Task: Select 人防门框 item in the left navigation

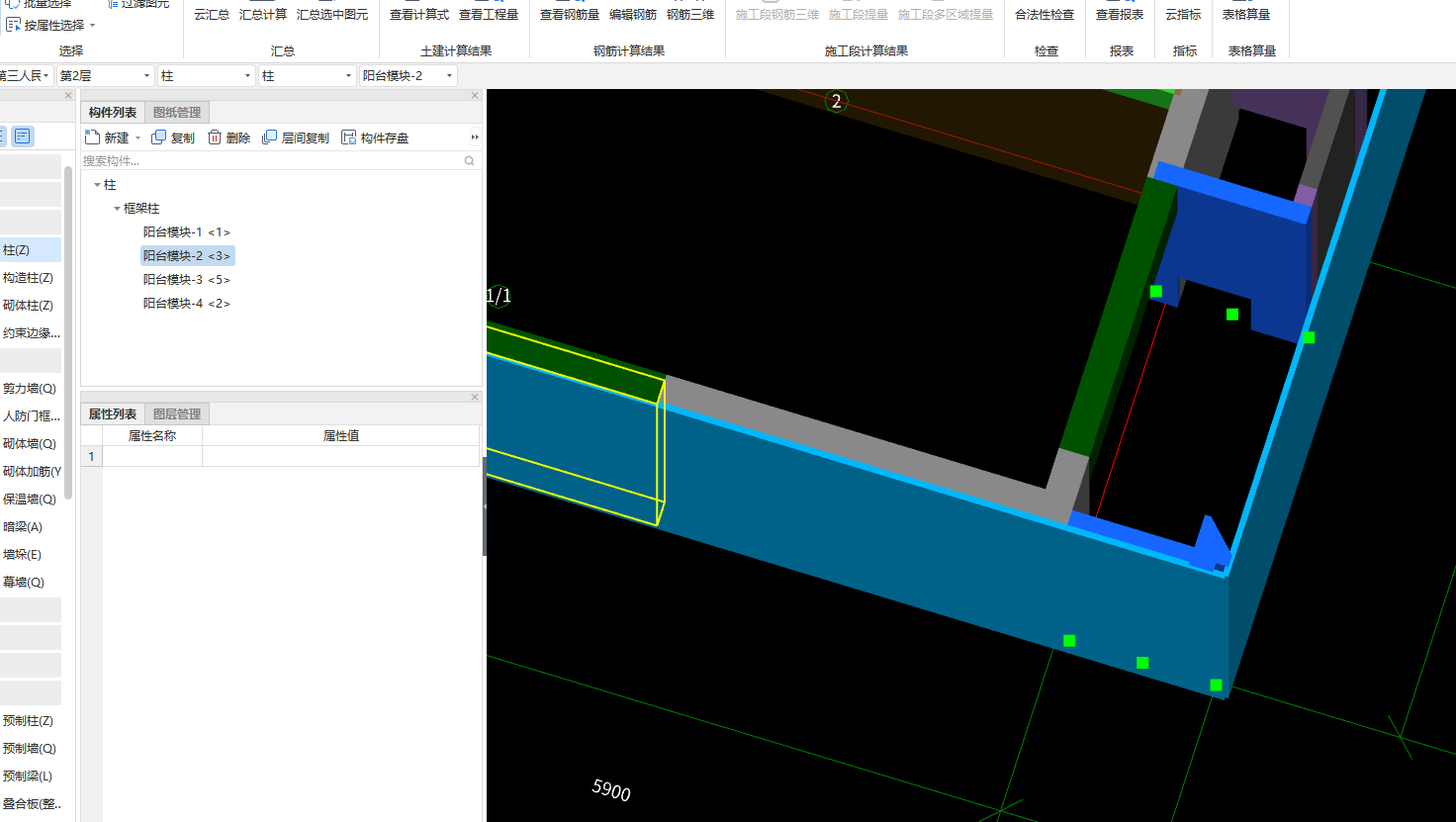Action: pyautogui.click(x=31, y=416)
